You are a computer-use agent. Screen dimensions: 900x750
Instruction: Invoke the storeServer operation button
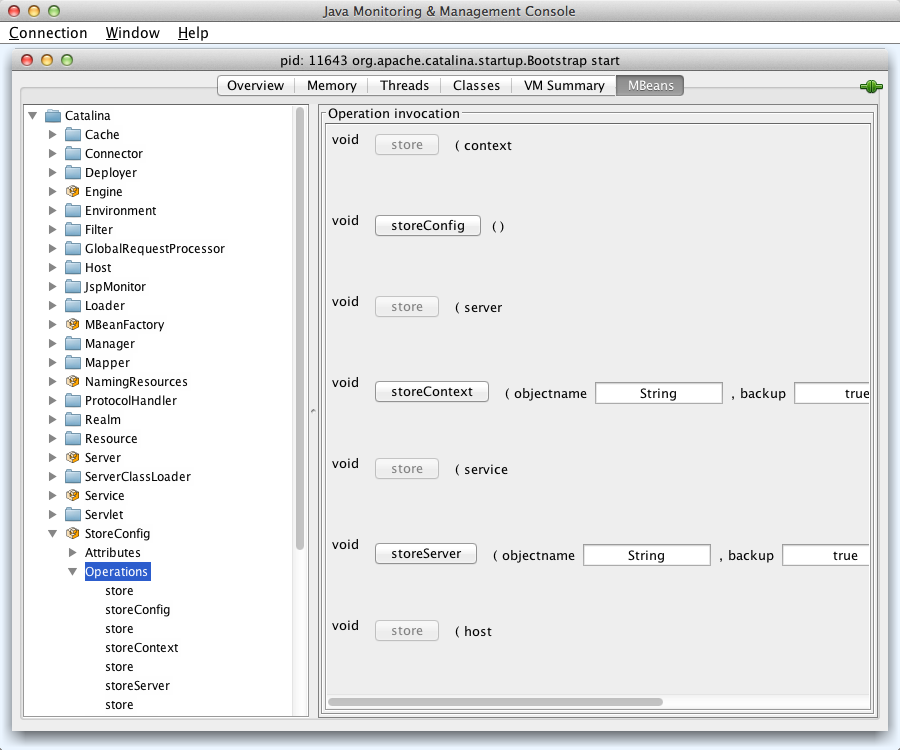426,554
